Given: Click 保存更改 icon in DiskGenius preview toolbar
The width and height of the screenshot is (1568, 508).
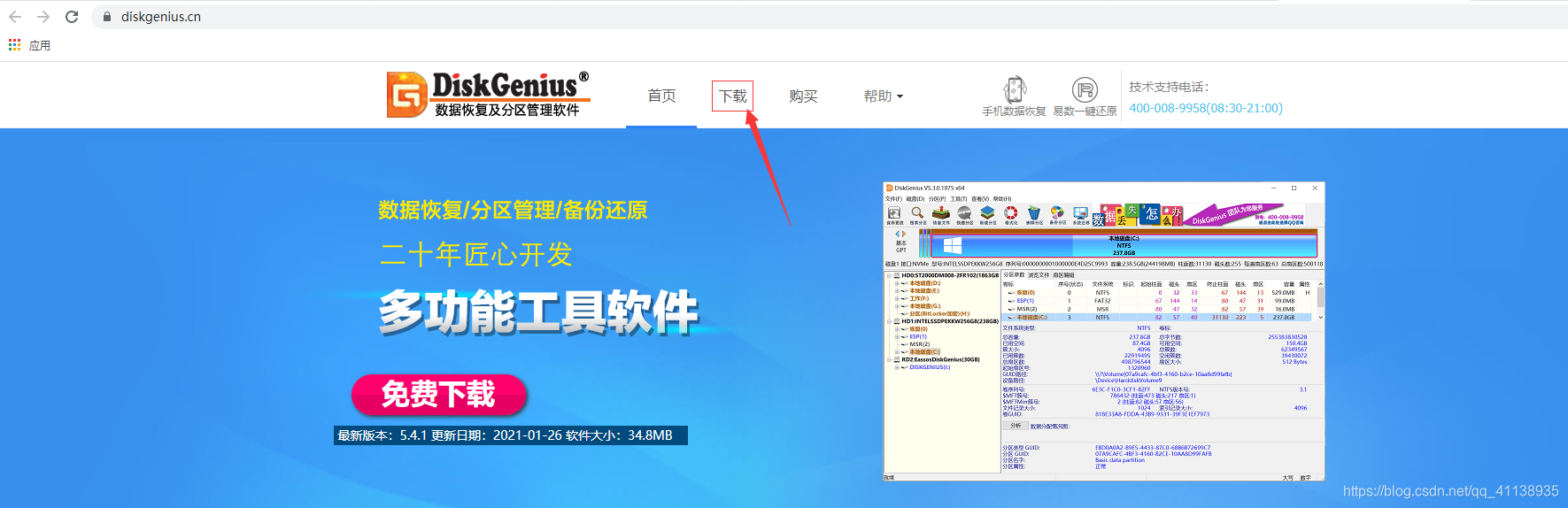Looking at the screenshot, I should coord(894,216).
